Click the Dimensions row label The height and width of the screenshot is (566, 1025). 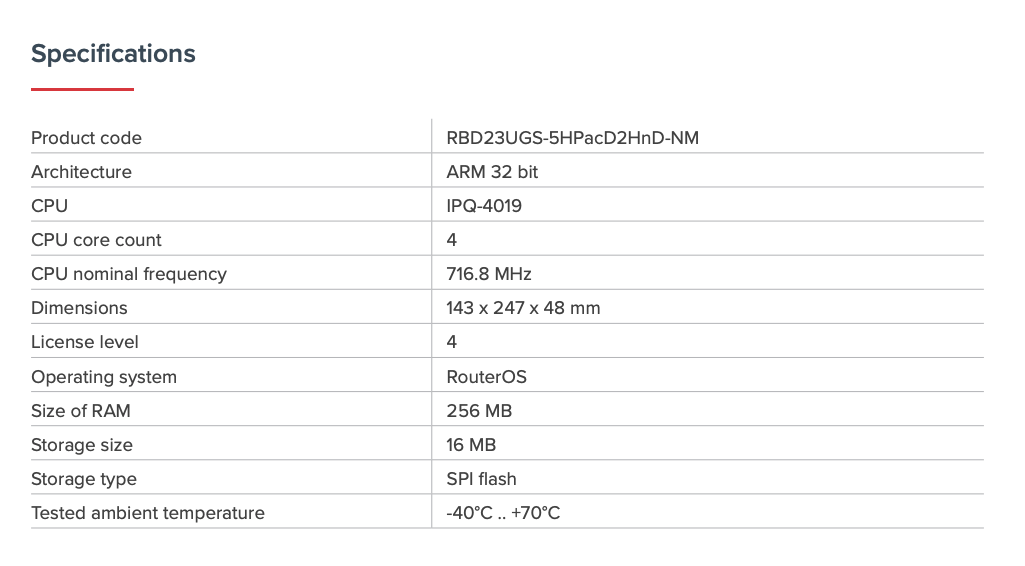[79, 308]
